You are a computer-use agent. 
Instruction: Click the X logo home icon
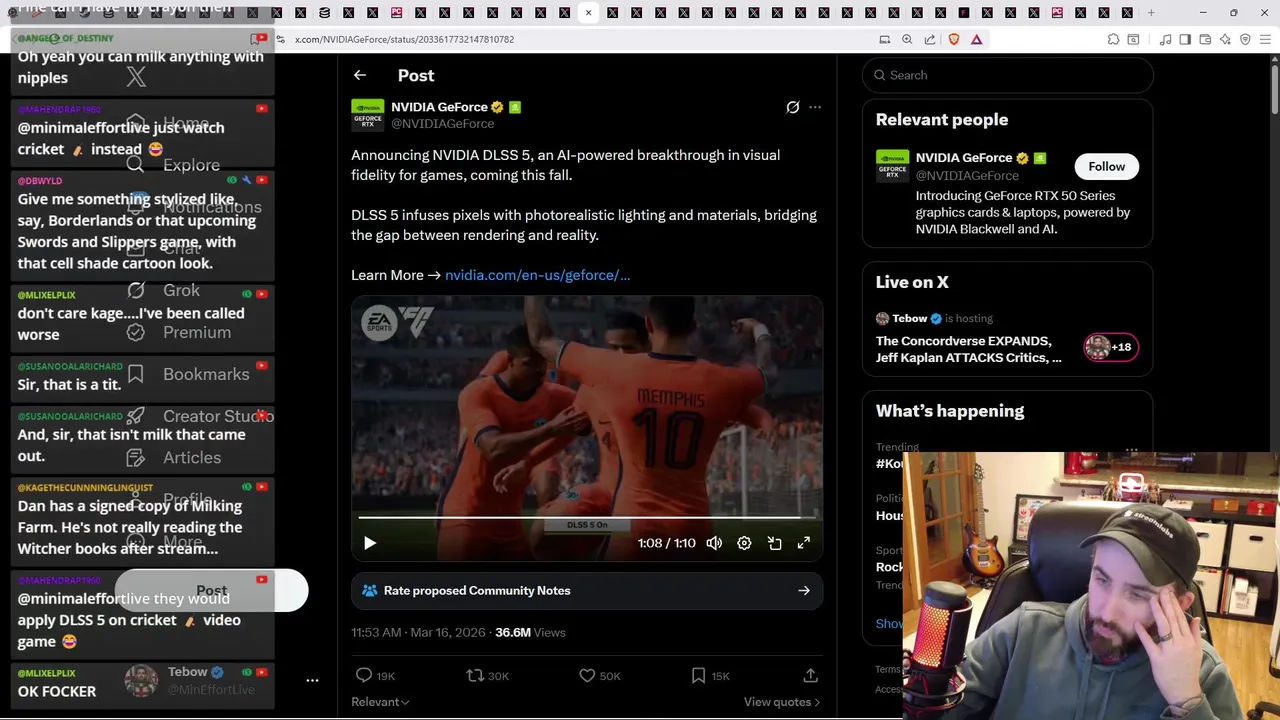[136, 76]
